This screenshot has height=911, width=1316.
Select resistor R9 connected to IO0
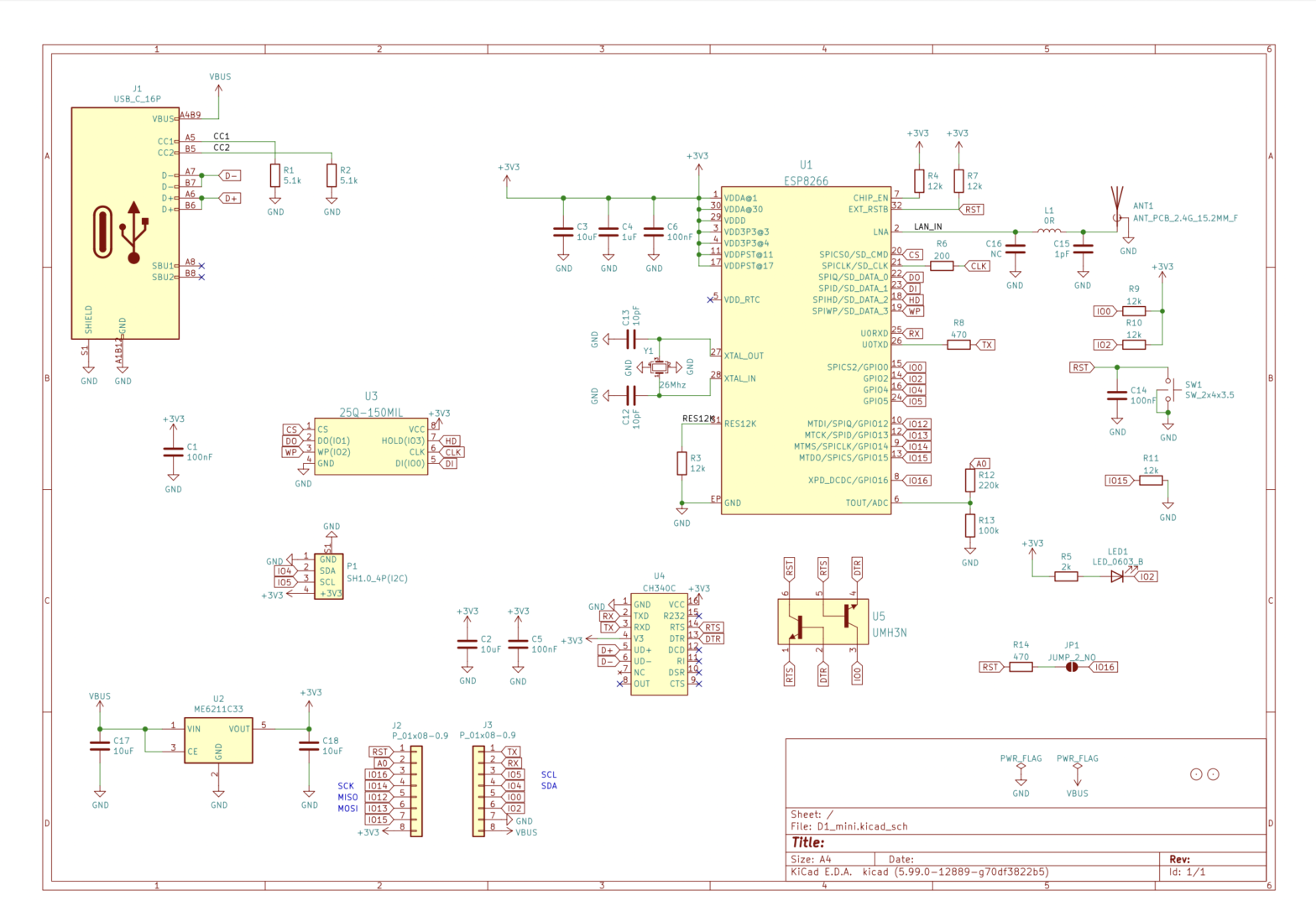pyautogui.click(x=1134, y=311)
